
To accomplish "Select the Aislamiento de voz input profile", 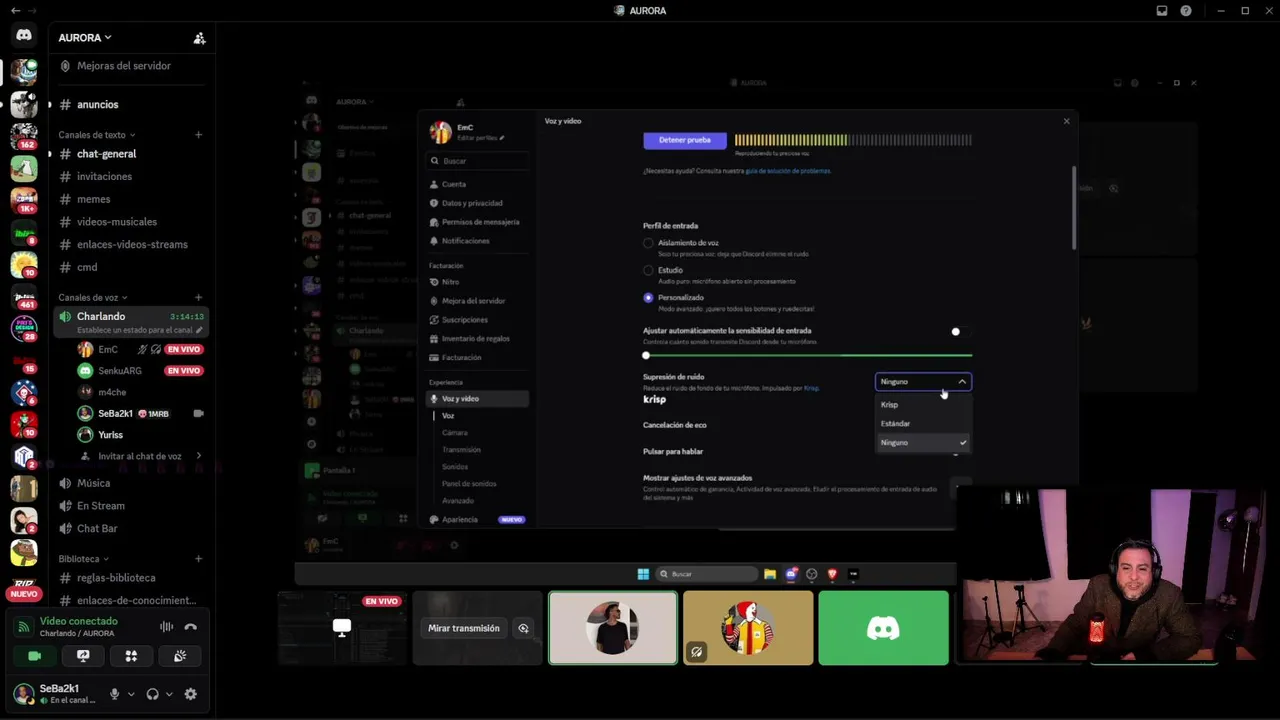I will (648, 243).
